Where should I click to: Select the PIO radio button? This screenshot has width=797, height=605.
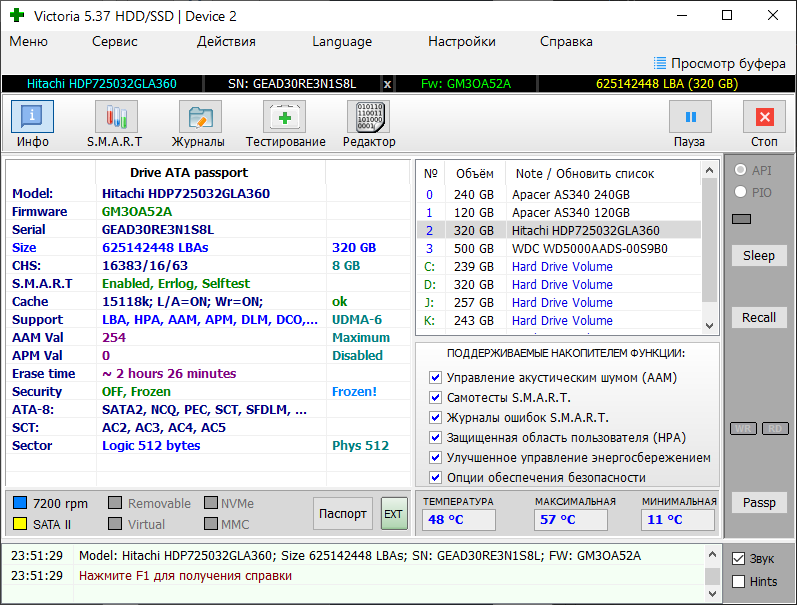[741, 192]
